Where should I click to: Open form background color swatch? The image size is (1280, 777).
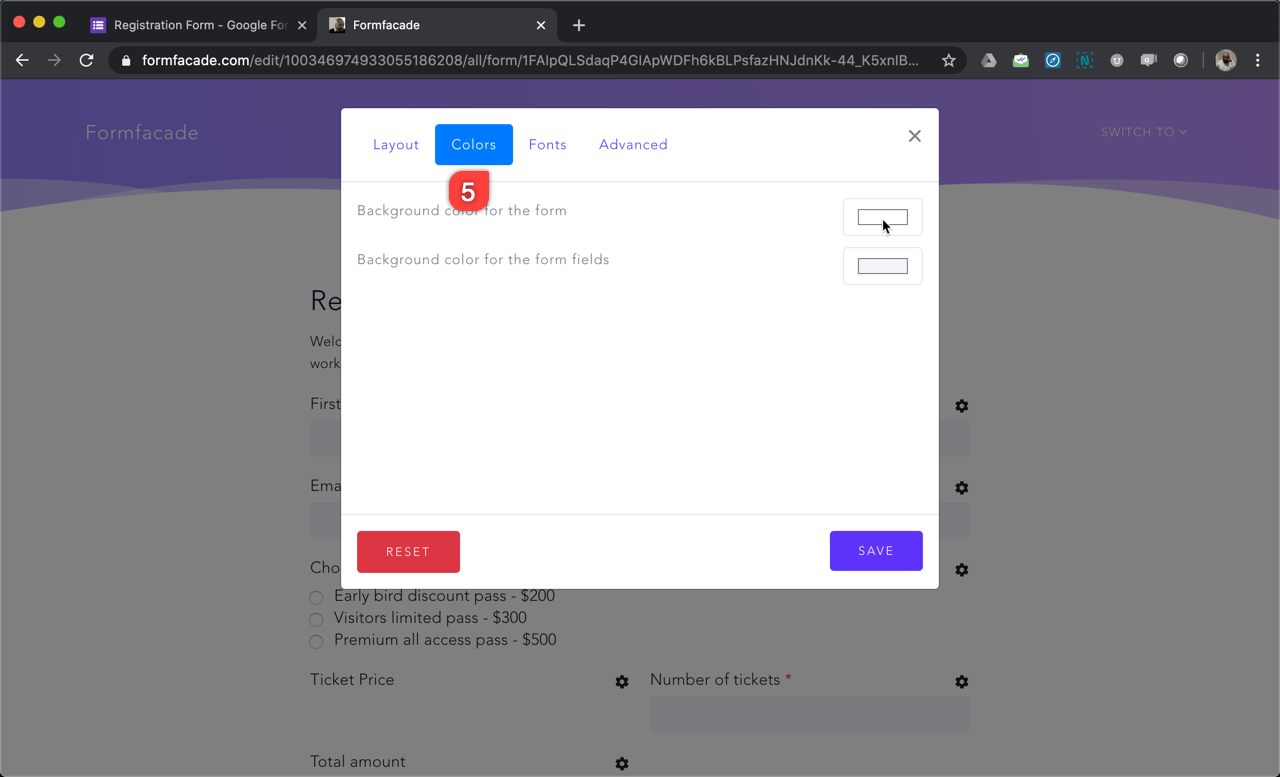[x=882, y=217]
